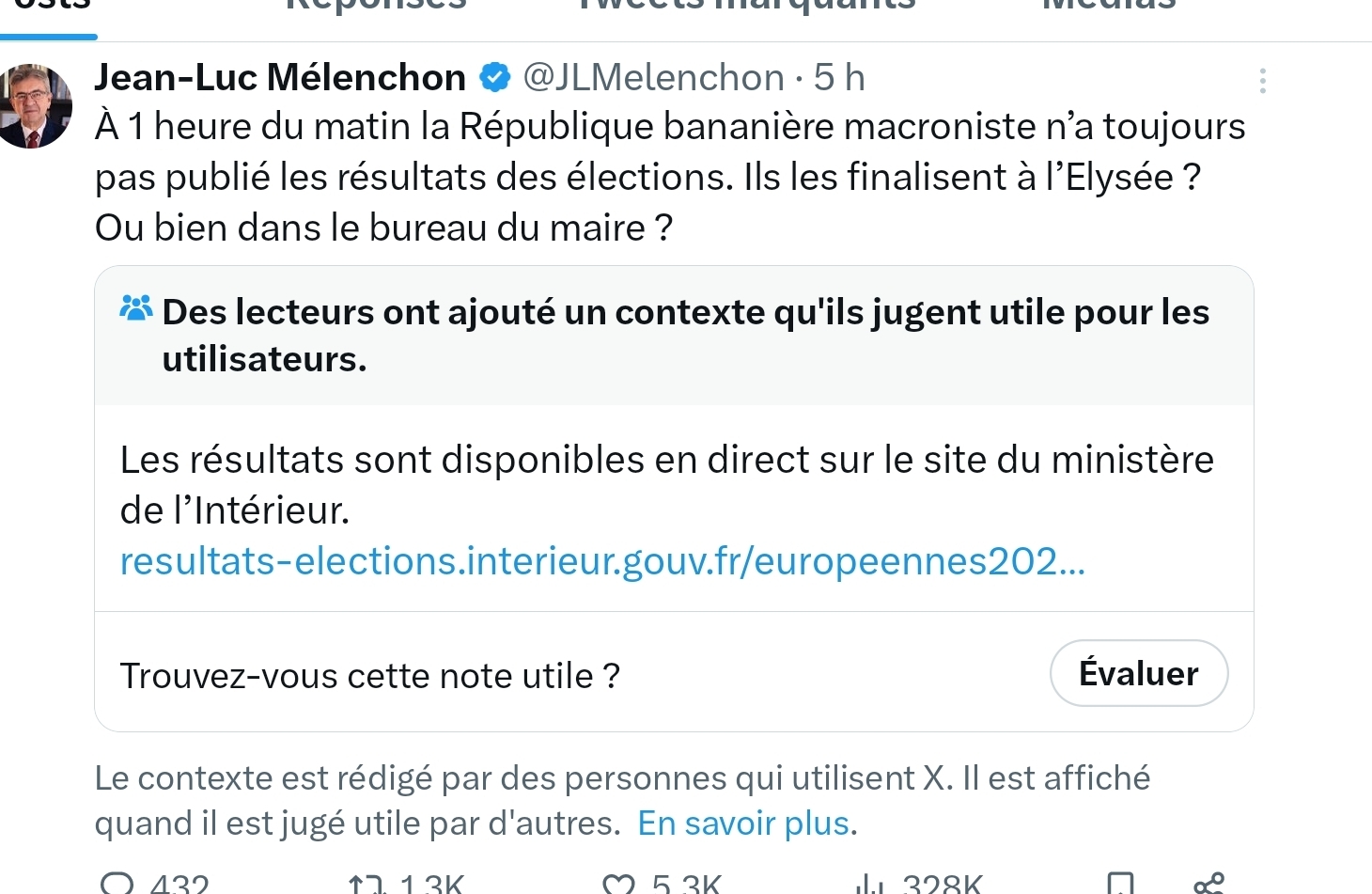The image size is (1372, 894).
Task: Retweet the post using the repost icon
Action: click(366, 885)
